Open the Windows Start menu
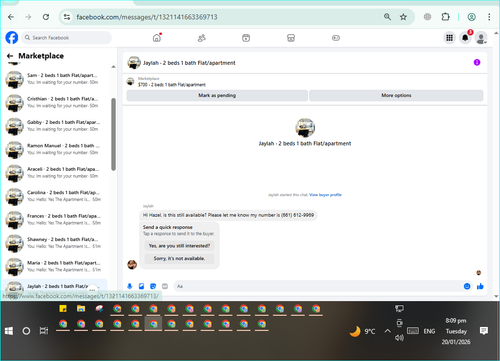 click(9, 331)
